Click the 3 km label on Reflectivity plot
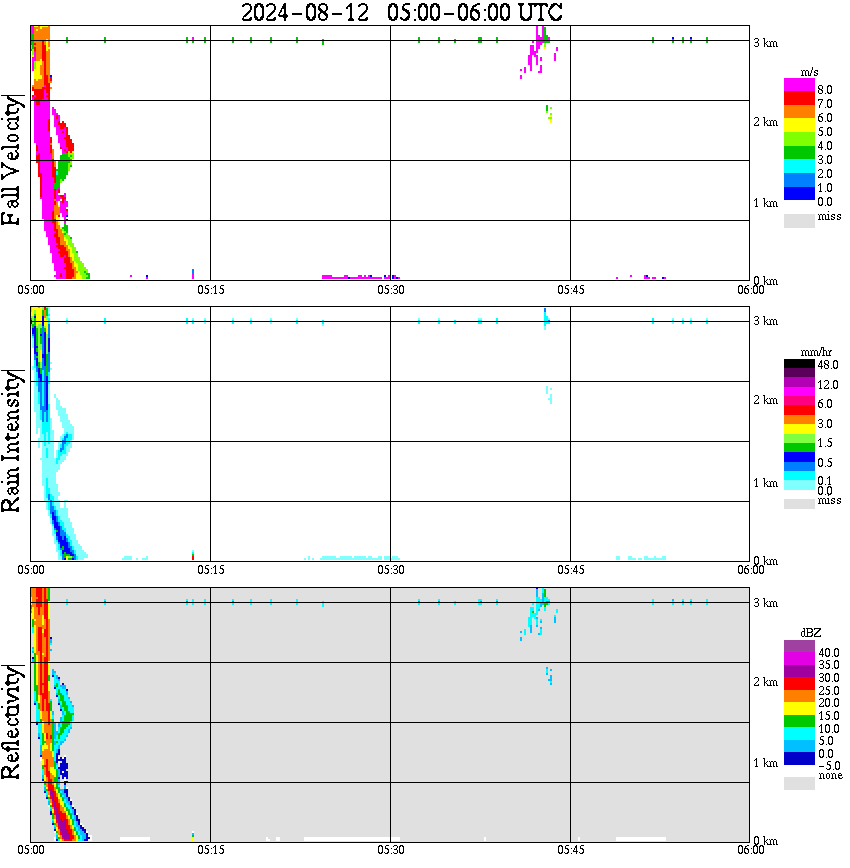This screenshot has width=850, height=868. 765,603
